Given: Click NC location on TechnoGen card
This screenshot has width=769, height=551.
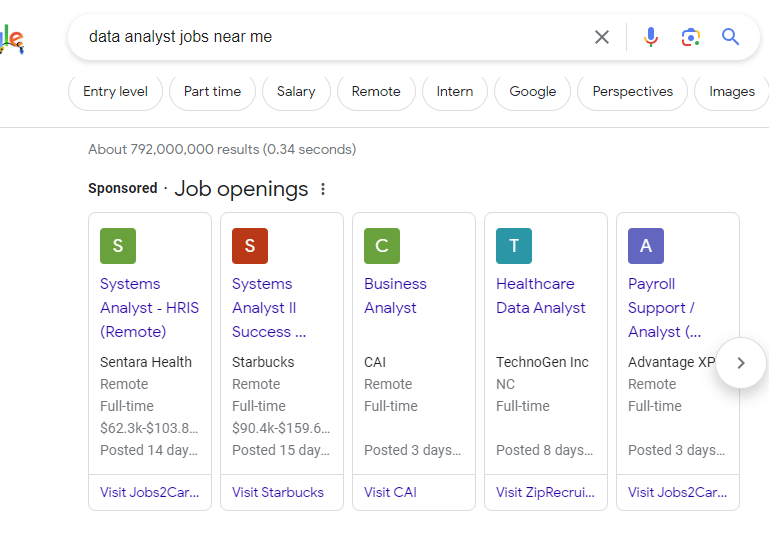Looking at the screenshot, I should click(x=505, y=384).
